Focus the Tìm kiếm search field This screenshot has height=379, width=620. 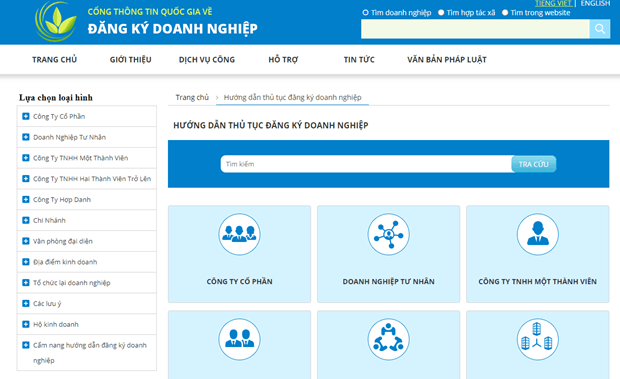(x=366, y=164)
